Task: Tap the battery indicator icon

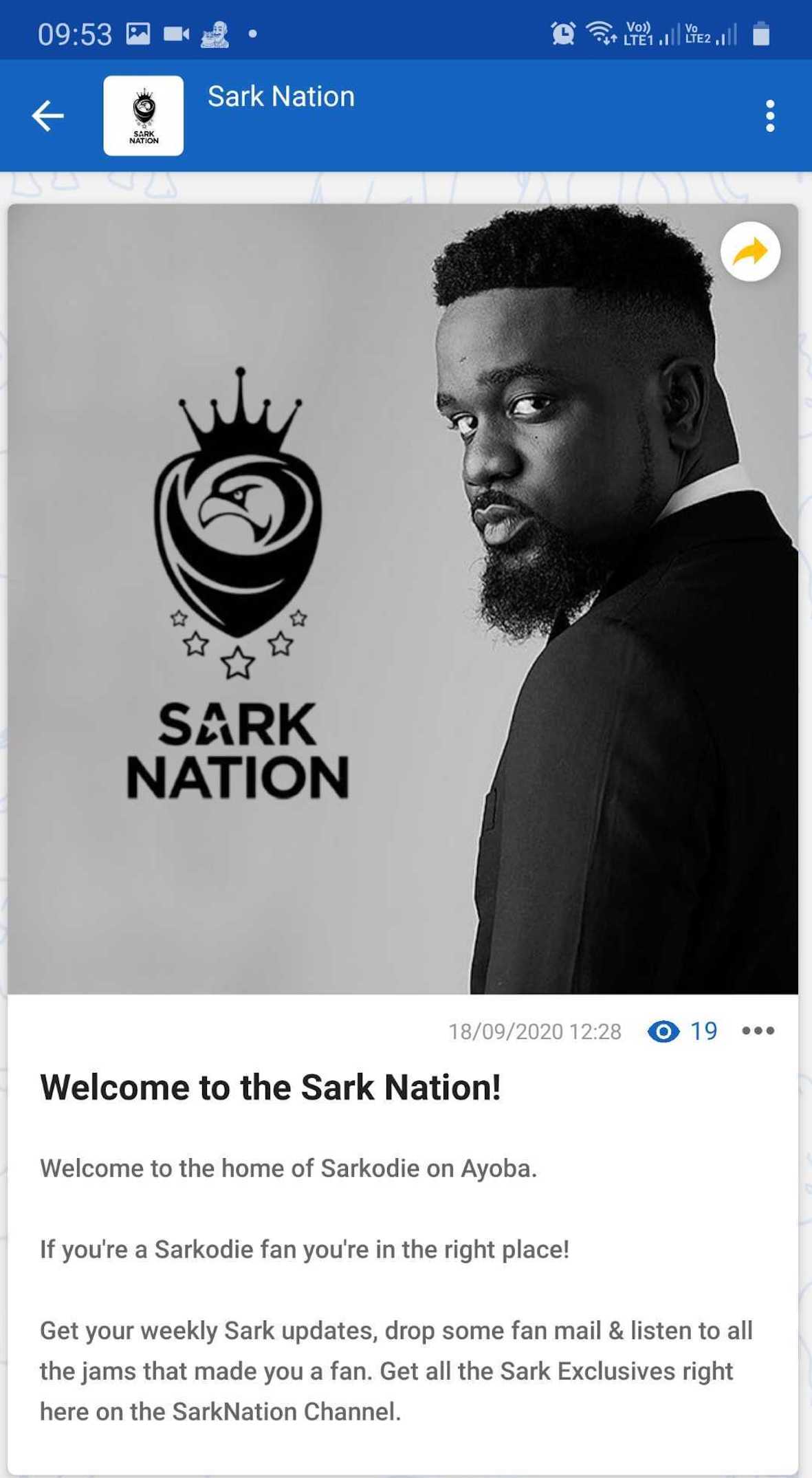Action: pyautogui.click(x=760, y=33)
